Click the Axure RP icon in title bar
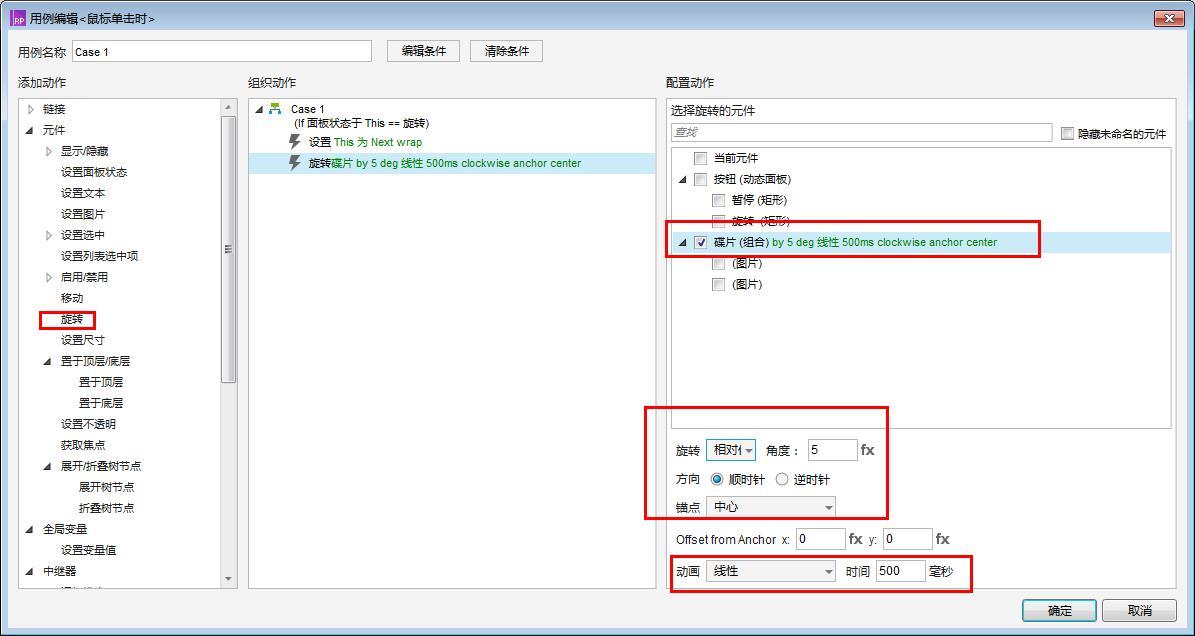Screen dimensions: 1195x636 tap(18, 18)
